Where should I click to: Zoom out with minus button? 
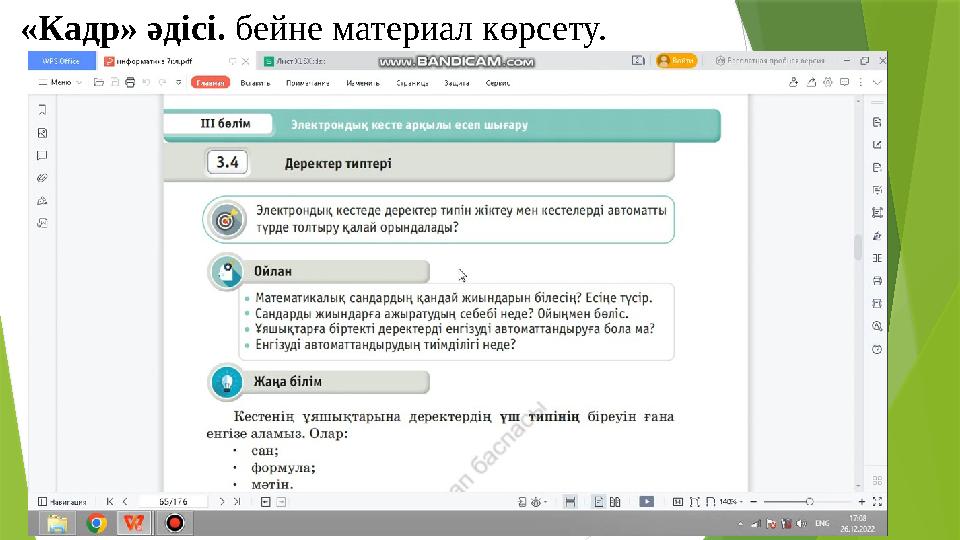pos(754,501)
